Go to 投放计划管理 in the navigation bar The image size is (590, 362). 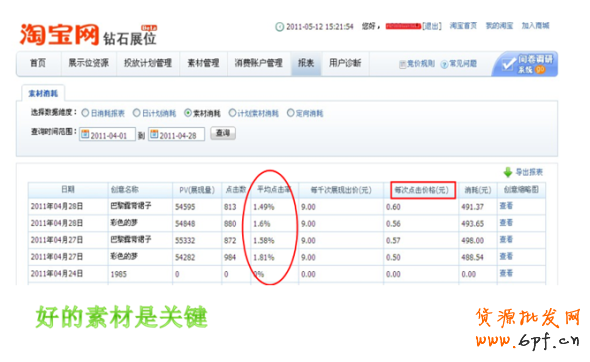coord(148,63)
